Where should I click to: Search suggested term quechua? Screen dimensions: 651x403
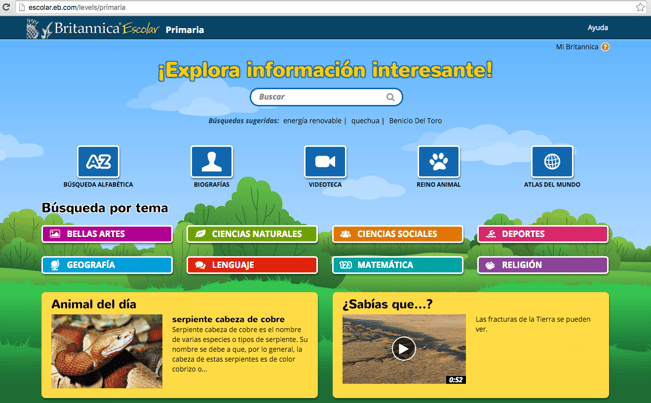click(x=365, y=121)
